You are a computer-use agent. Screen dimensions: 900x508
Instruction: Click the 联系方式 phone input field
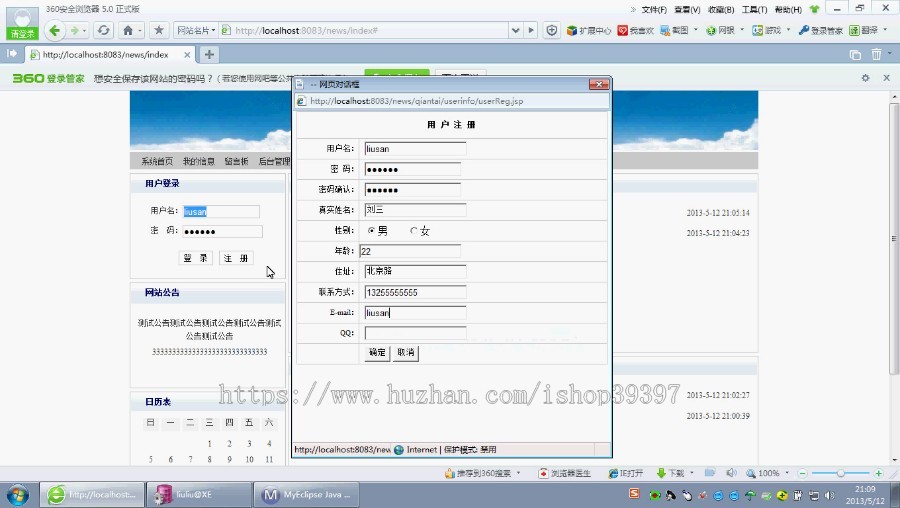point(415,292)
